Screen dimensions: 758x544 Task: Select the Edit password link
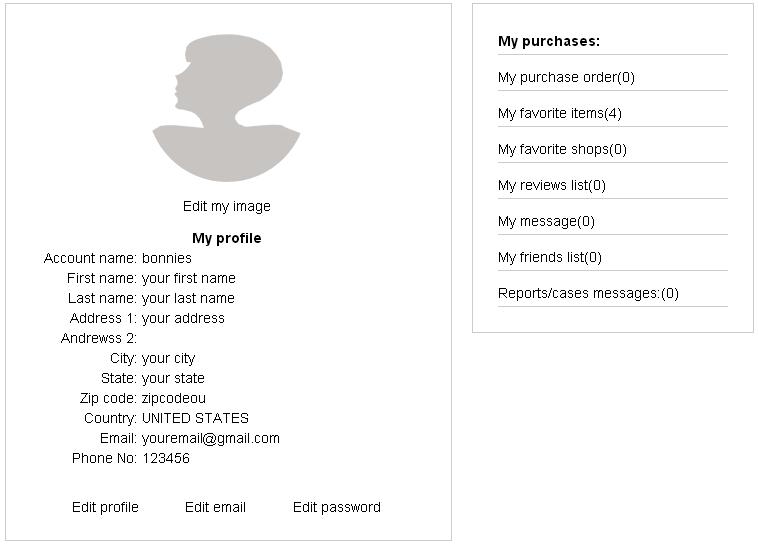click(x=336, y=507)
